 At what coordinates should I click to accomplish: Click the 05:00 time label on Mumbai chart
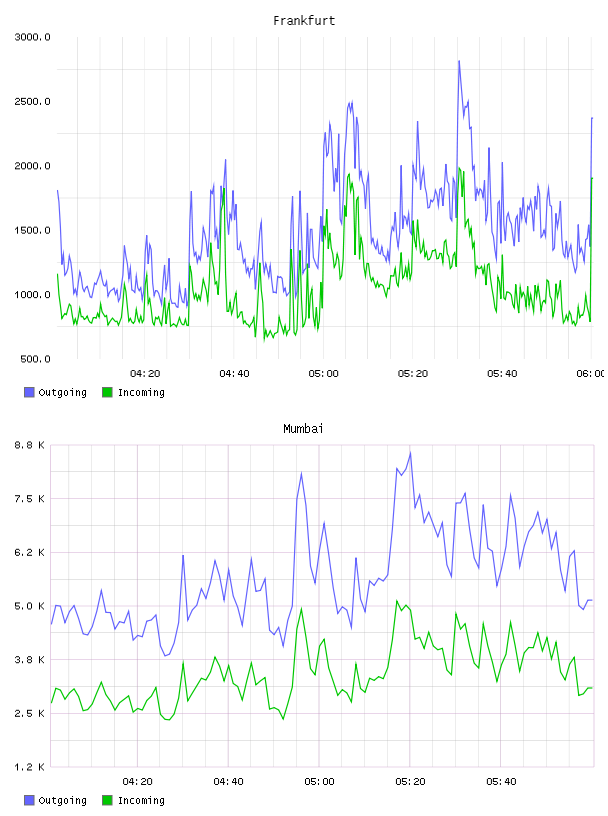point(319,782)
